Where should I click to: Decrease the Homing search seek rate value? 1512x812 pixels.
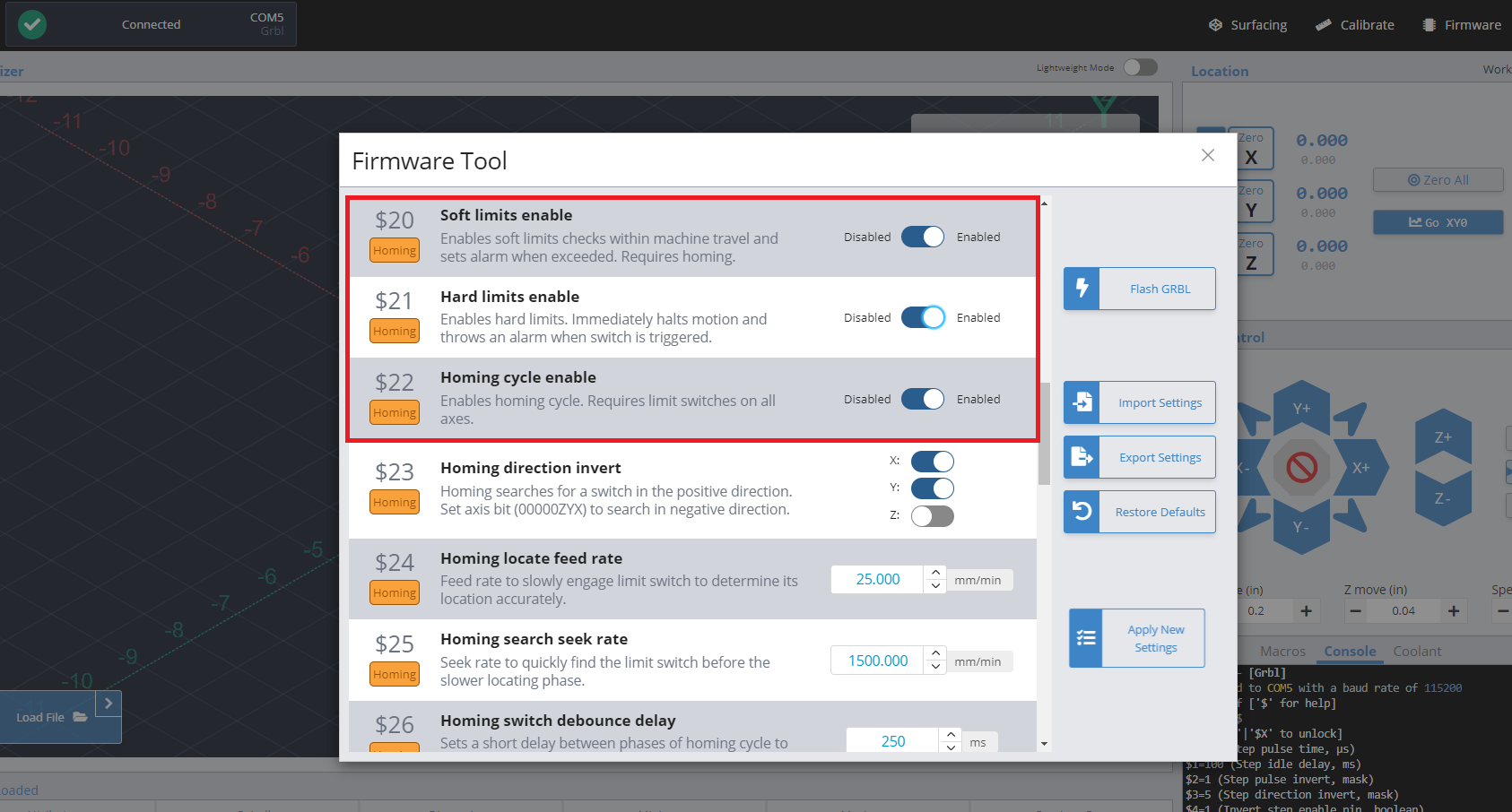[x=935, y=667]
